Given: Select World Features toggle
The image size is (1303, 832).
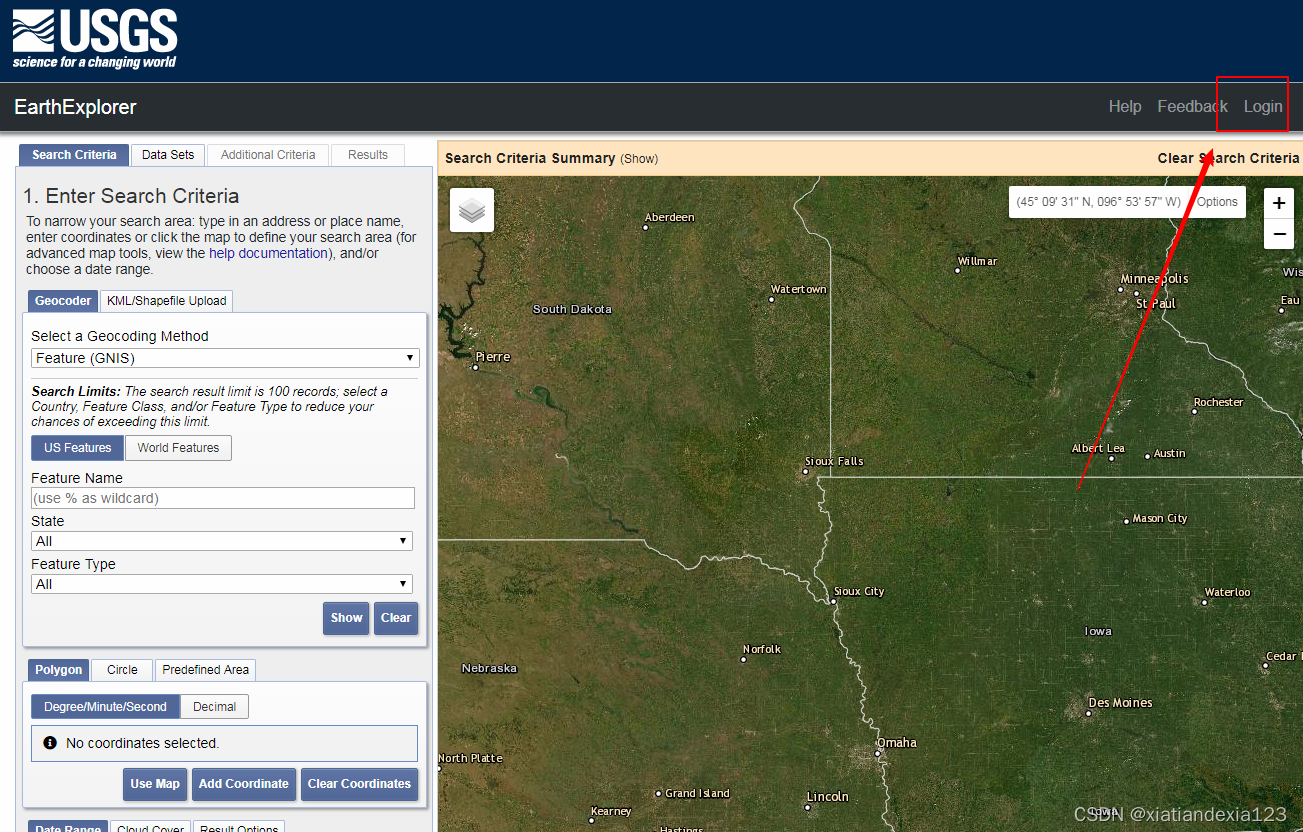Looking at the screenshot, I should coord(179,448).
